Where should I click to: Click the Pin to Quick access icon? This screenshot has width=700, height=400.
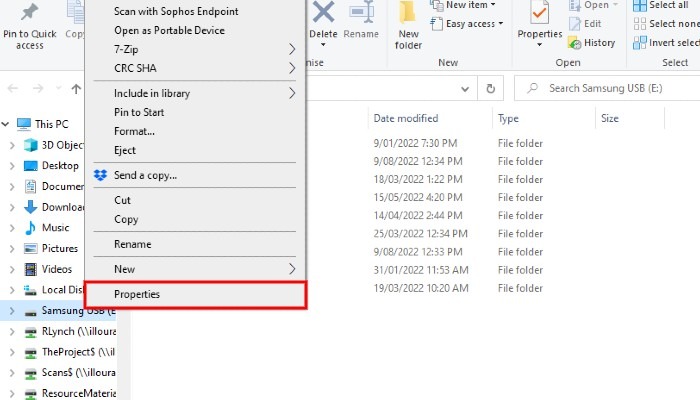(29, 12)
